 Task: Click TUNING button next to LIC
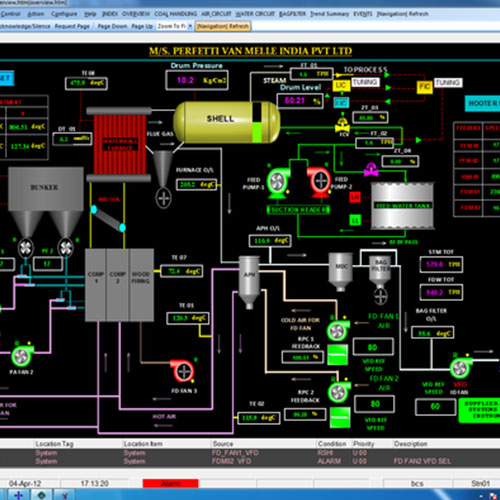click(365, 82)
